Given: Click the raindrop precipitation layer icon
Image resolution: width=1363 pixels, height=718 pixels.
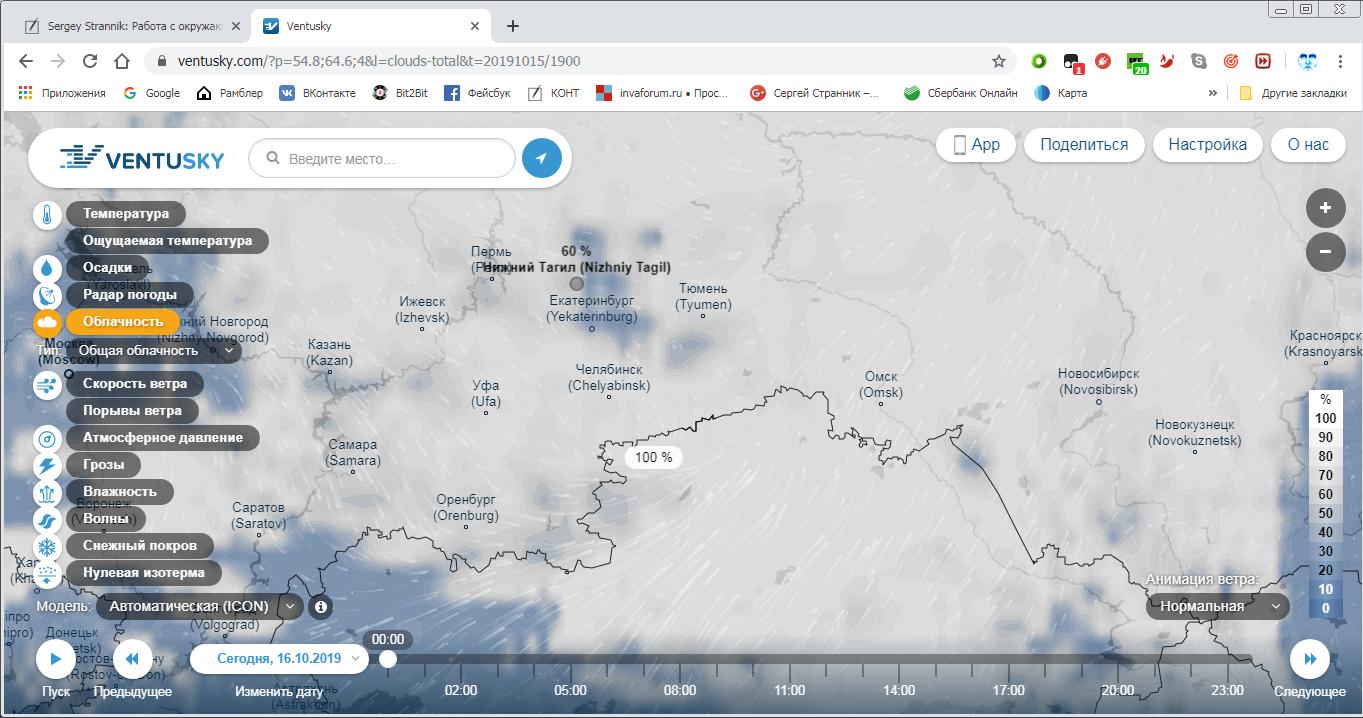Looking at the screenshot, I should (x=47, y=269).
